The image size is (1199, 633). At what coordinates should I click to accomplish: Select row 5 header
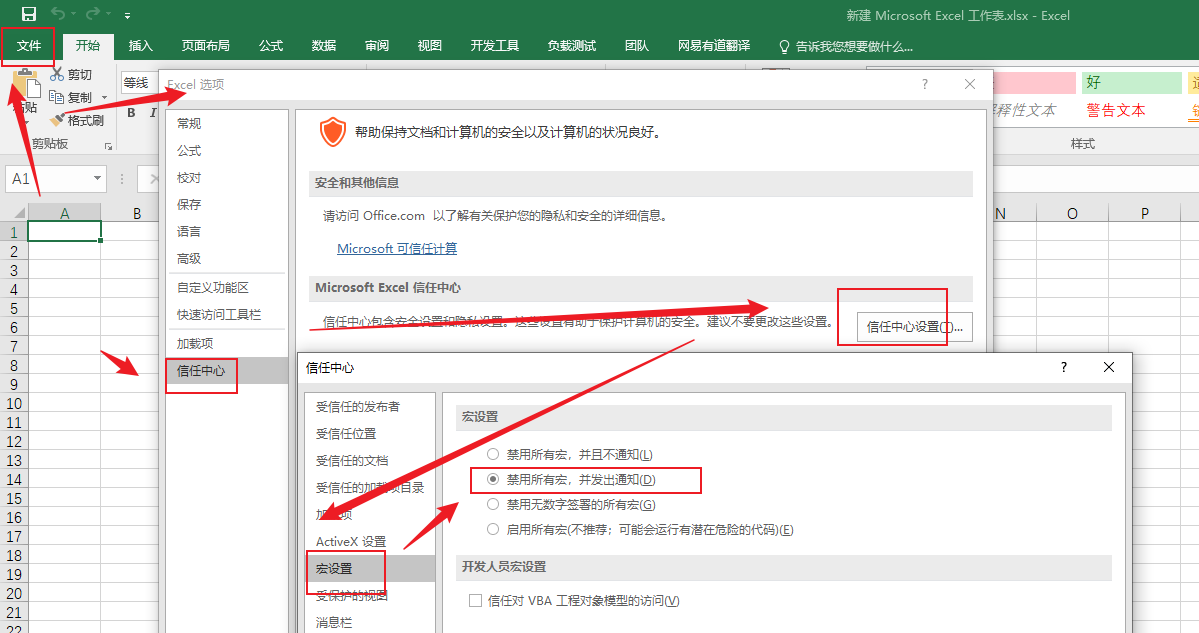coord(14,309)
